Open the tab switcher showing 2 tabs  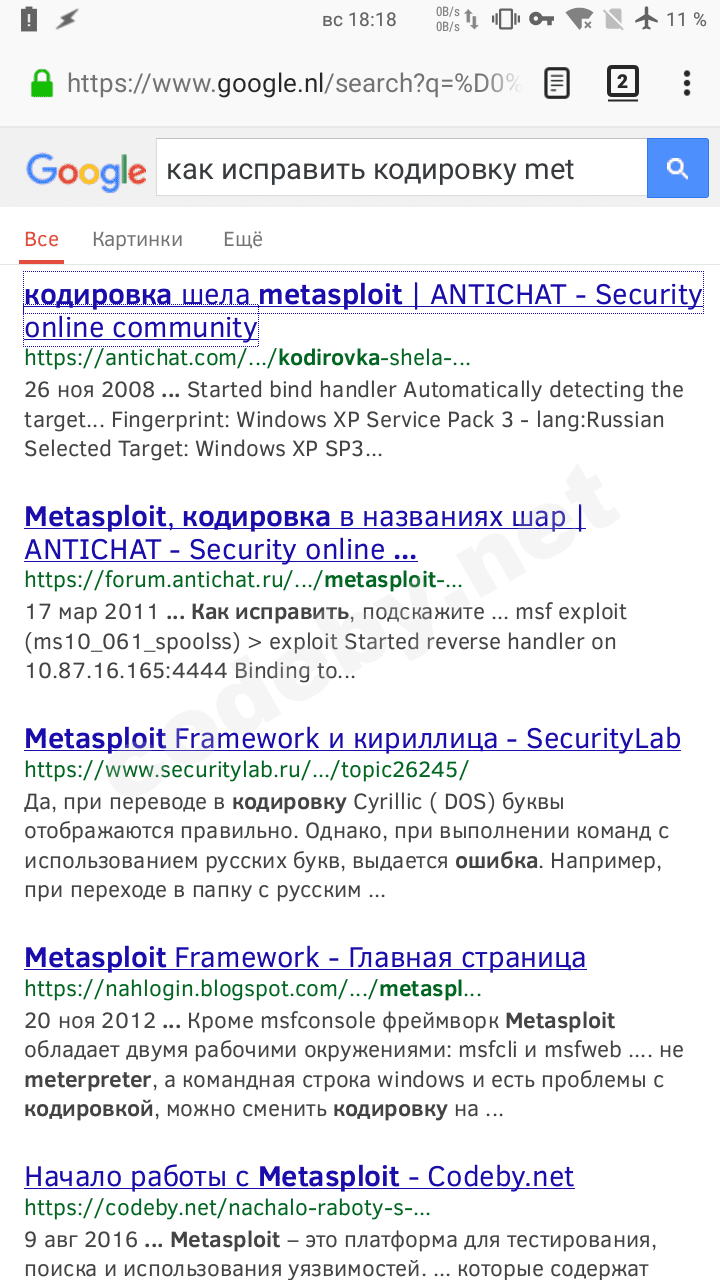622,83
